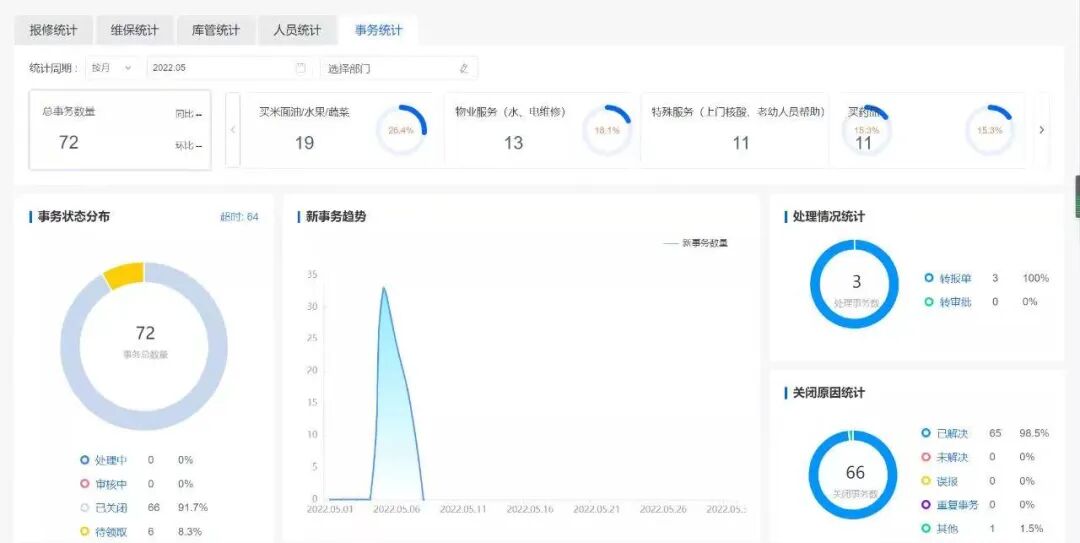The image size is (1080, 543).
Task: Open the 按月 period dropdown
Action: [x=112, y=68]
